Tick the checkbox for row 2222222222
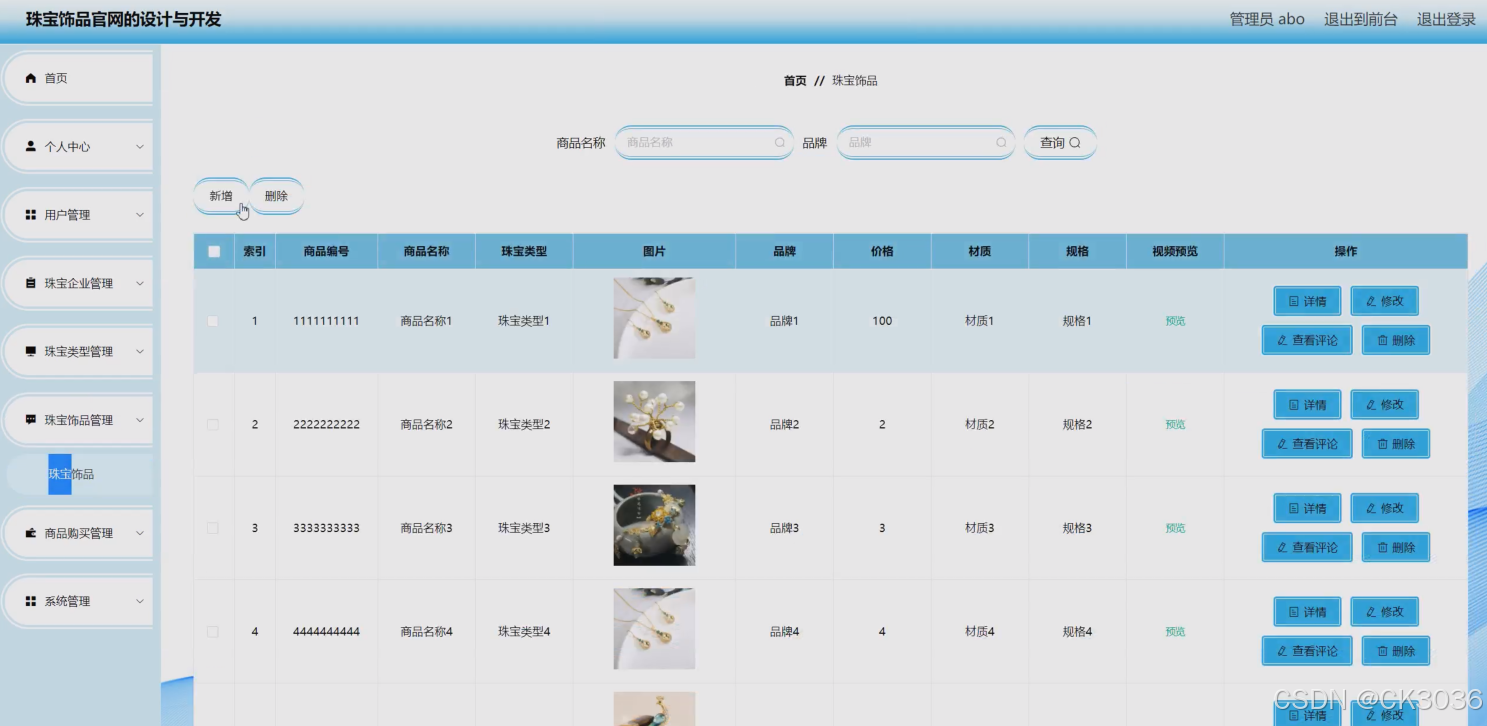1487x726 pixels. (212, 424)
